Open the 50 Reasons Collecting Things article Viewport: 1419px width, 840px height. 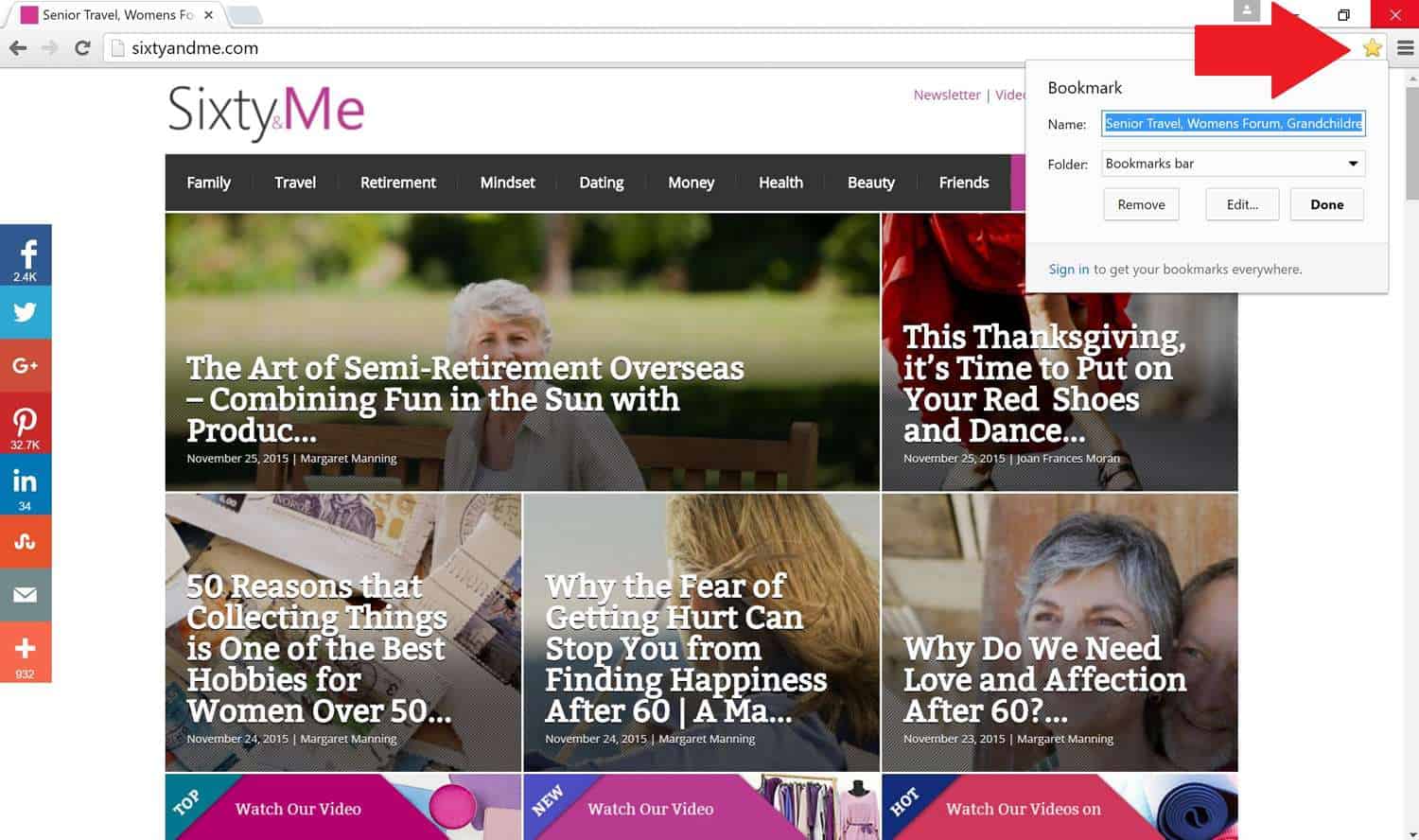pyautogui.click(x=343, y=632)
